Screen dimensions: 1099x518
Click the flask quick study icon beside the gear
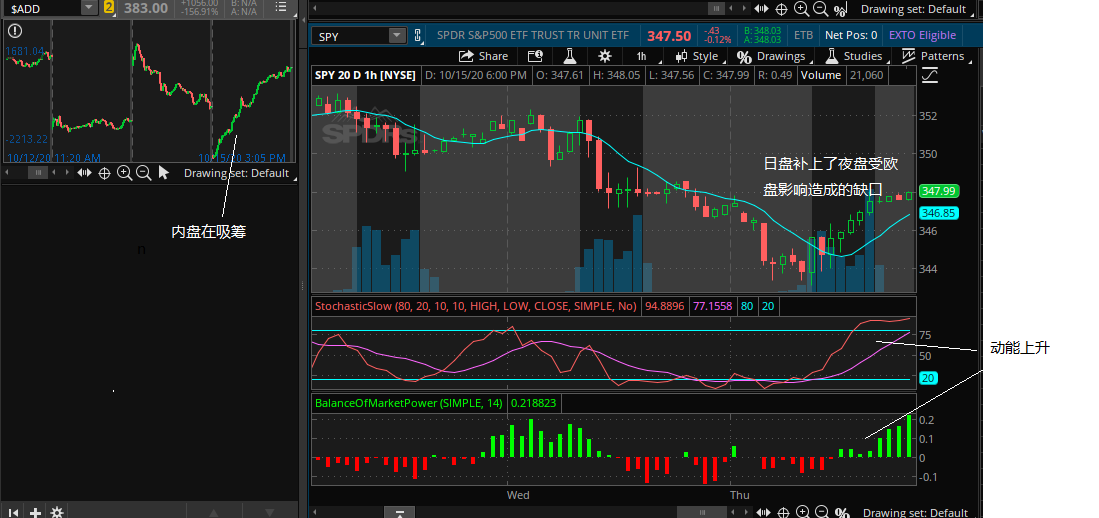[x=569, y=56]
